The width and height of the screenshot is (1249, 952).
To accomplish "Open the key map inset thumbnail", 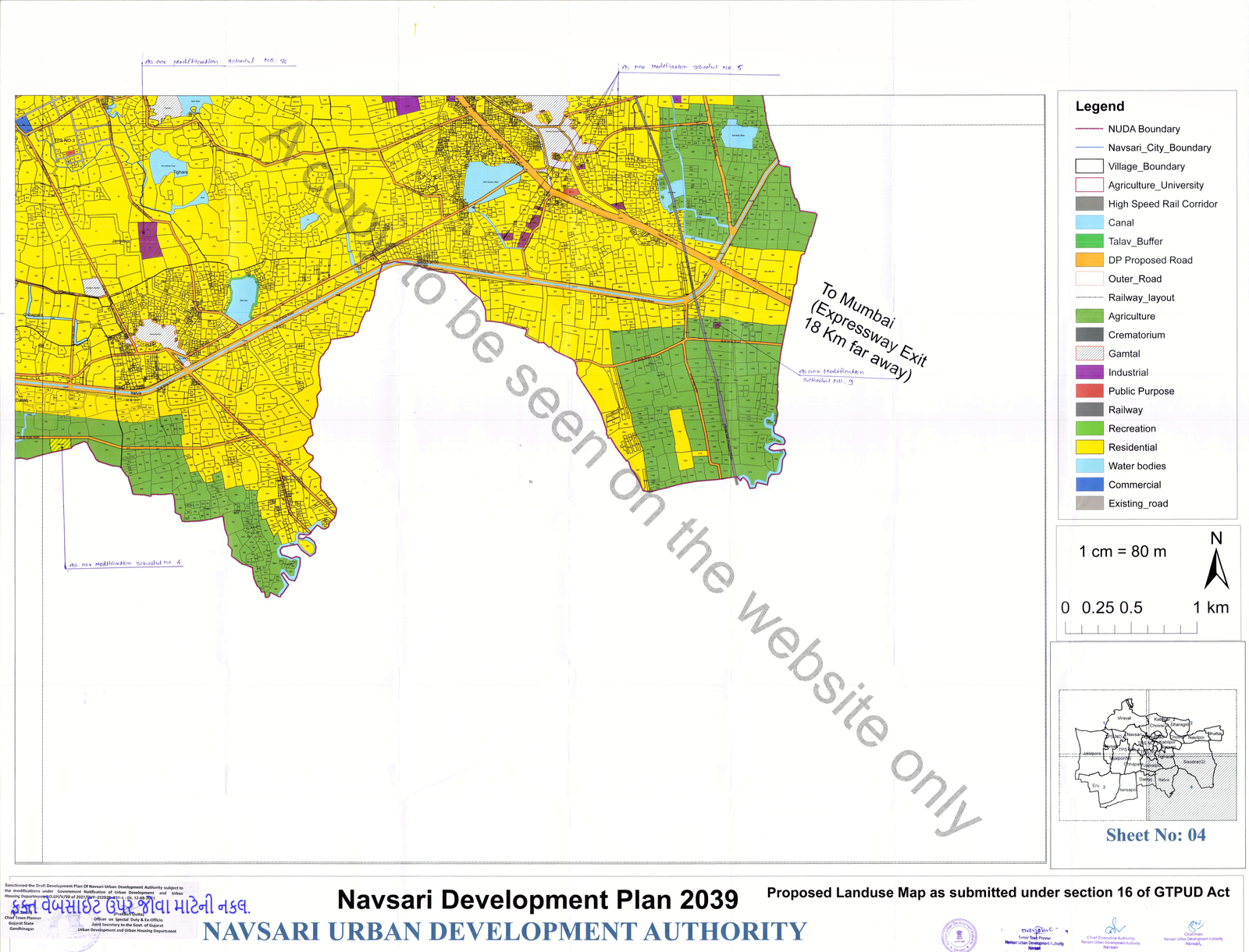I will click(x=1148, y=755).
